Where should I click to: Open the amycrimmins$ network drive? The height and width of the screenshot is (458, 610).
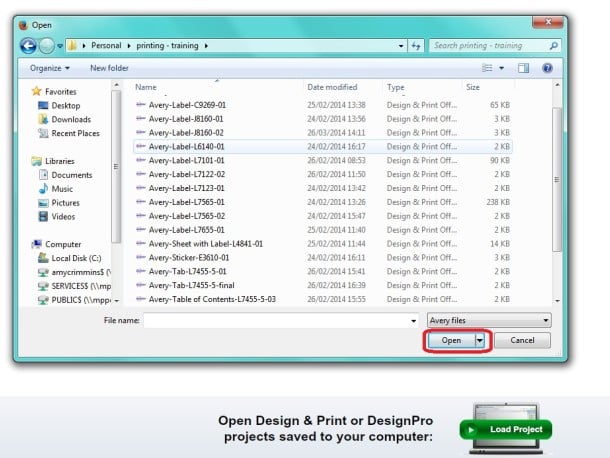[x=74, y=272]
